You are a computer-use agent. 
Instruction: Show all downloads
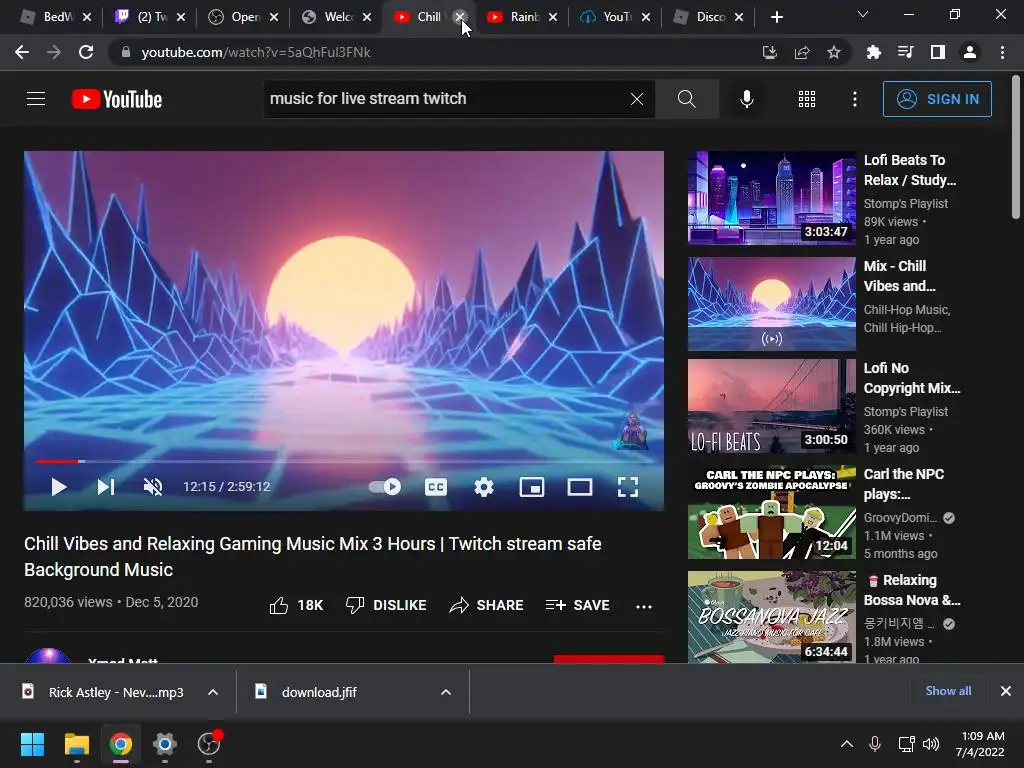(948, 691)
